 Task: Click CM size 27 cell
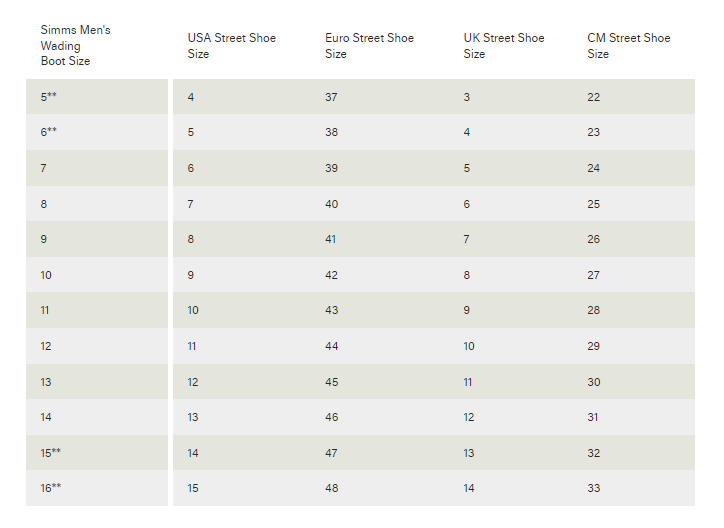tap(594, 275)
